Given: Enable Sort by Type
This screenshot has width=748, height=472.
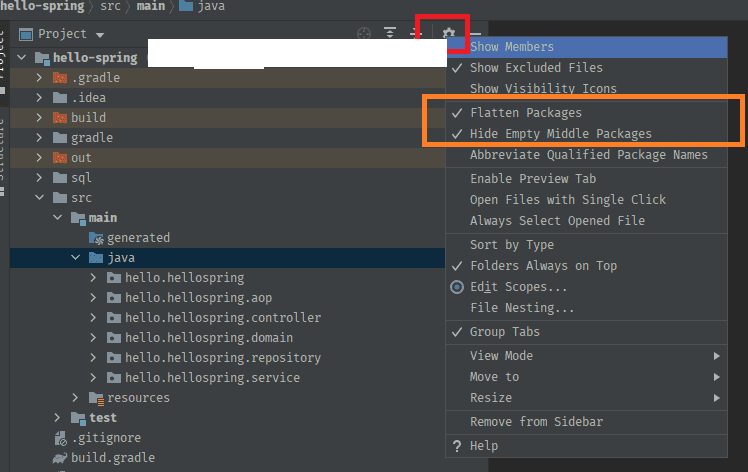Looking at the screenshot, I should tap(587, 244).
